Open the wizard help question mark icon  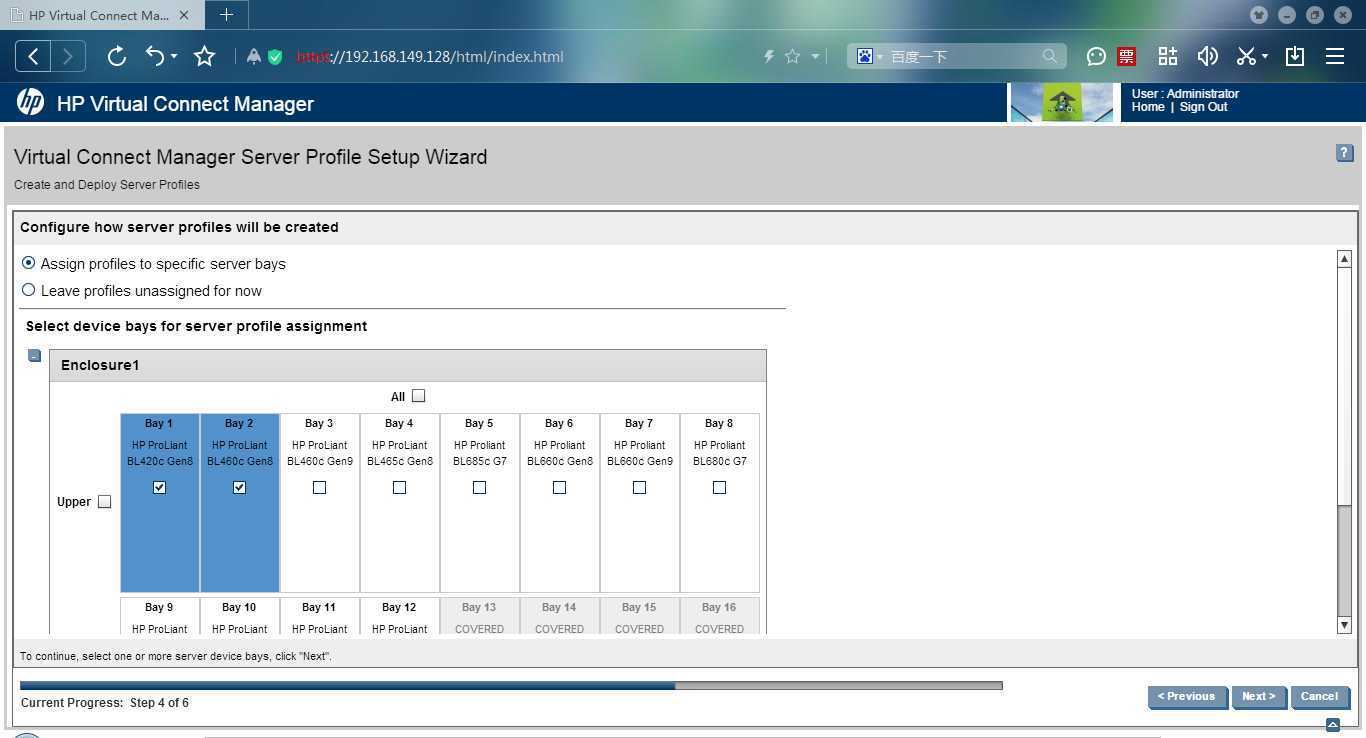1344,153
